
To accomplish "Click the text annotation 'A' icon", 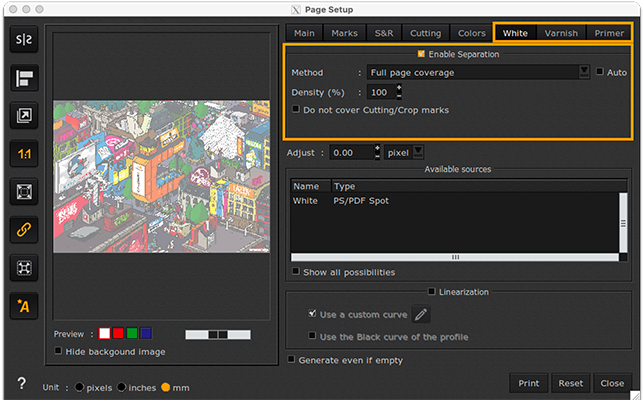I will (x=23, y=306).
